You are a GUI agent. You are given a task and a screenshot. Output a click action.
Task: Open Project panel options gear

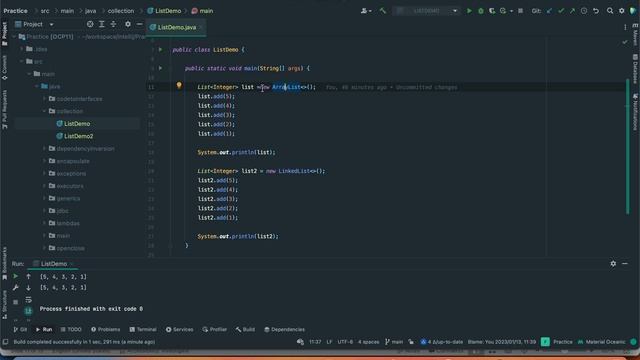tap(128, 24)
